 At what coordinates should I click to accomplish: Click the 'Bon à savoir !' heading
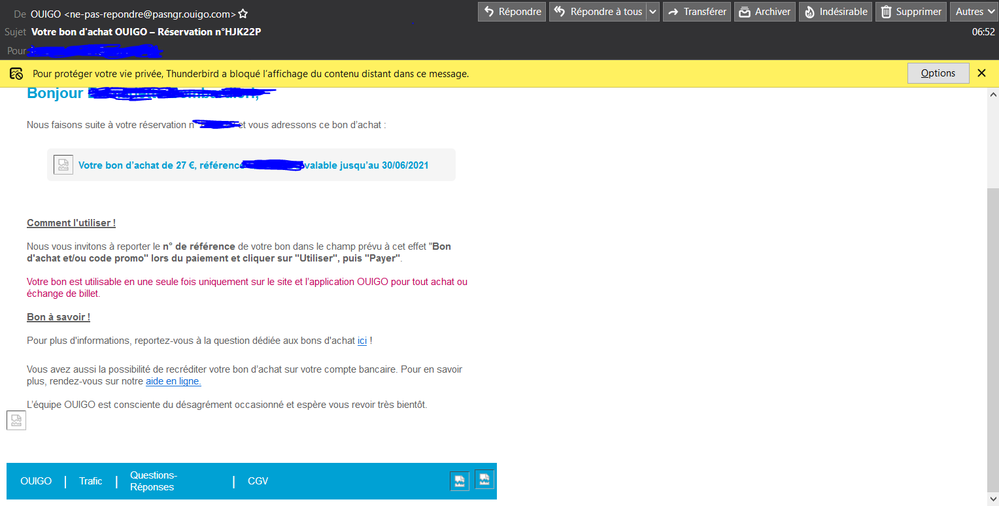59,317
